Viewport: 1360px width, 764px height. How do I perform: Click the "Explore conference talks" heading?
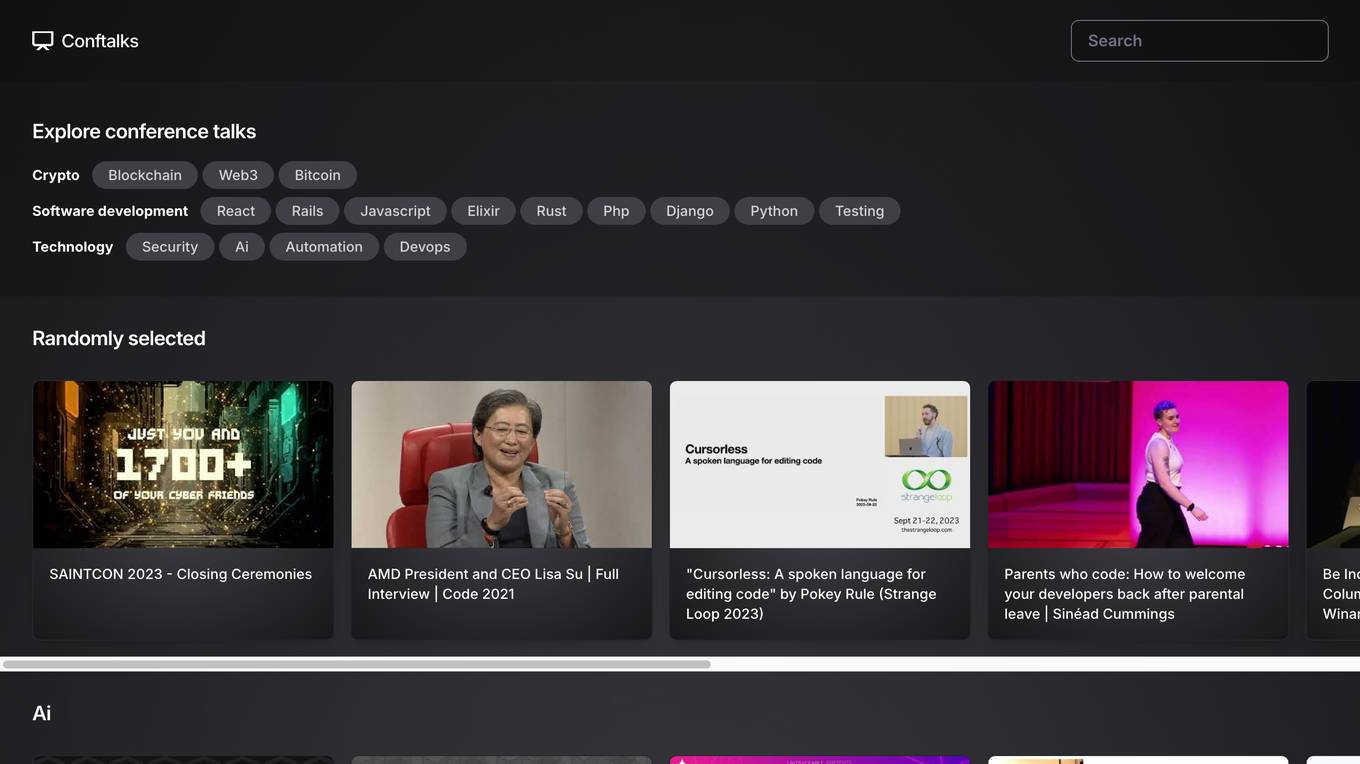(144, 131)
